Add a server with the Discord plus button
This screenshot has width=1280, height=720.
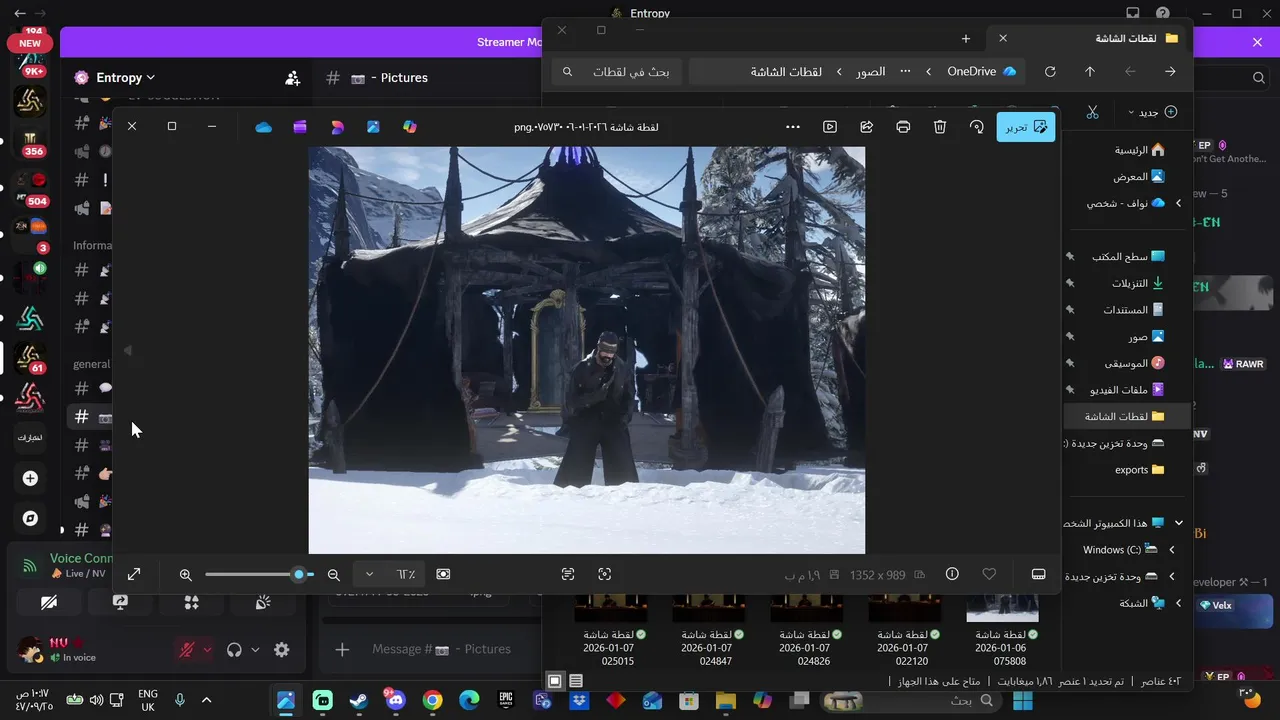click(30, 479)
